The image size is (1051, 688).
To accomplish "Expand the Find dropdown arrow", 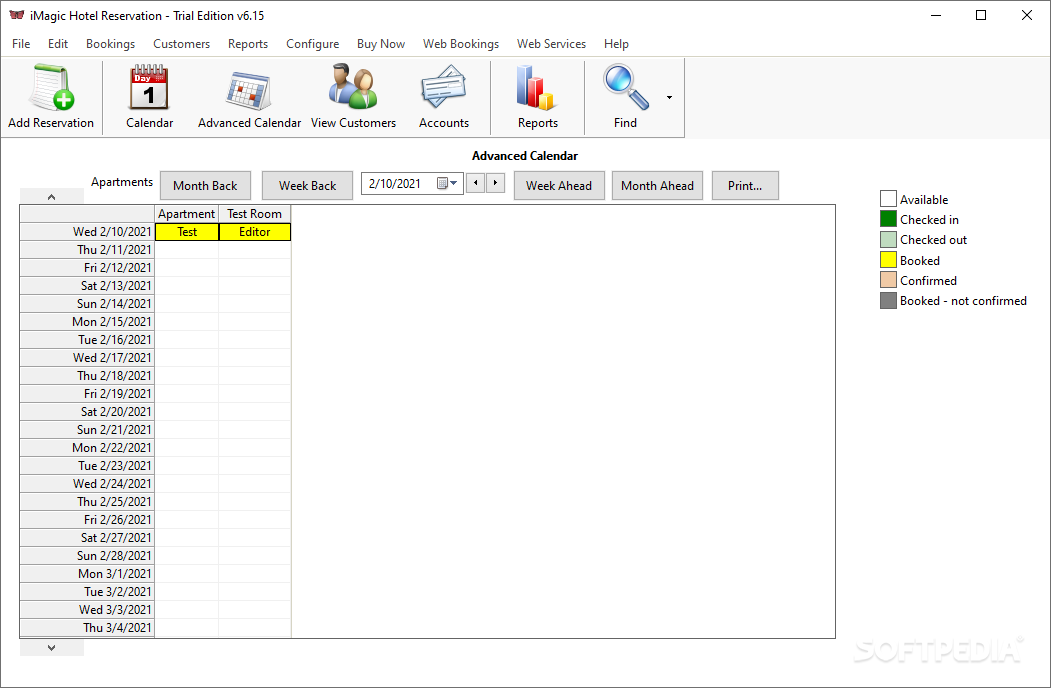I will [669, 98].
